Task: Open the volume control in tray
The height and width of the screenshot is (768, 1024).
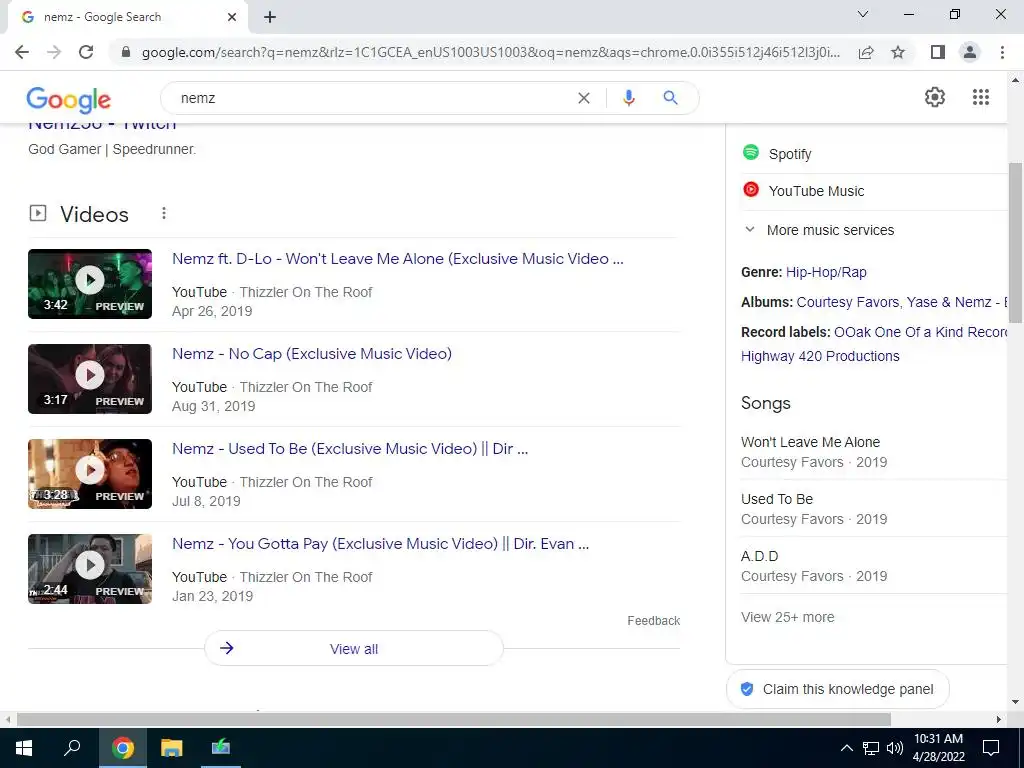Action: [x=895, y=748]
